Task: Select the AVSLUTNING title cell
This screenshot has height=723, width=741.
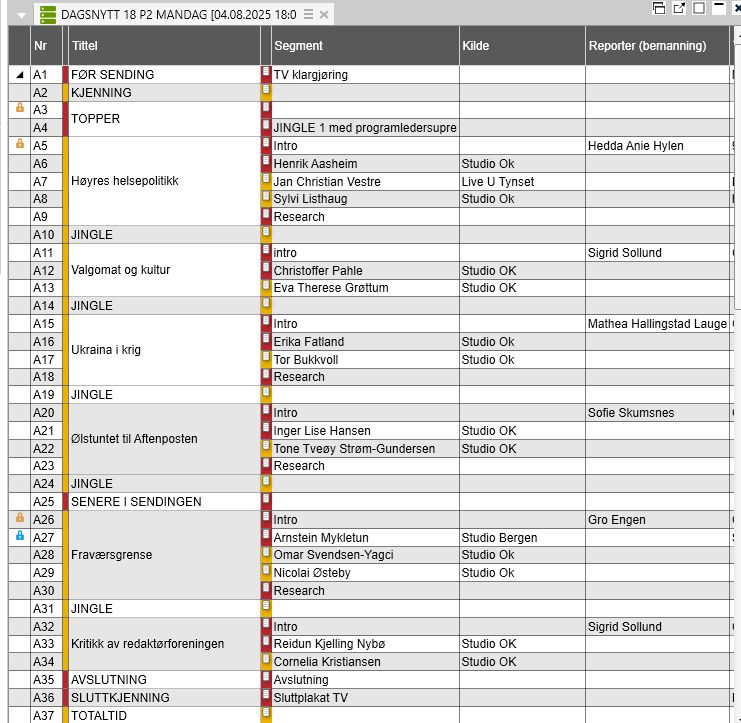Action: [x=164, y=680]
